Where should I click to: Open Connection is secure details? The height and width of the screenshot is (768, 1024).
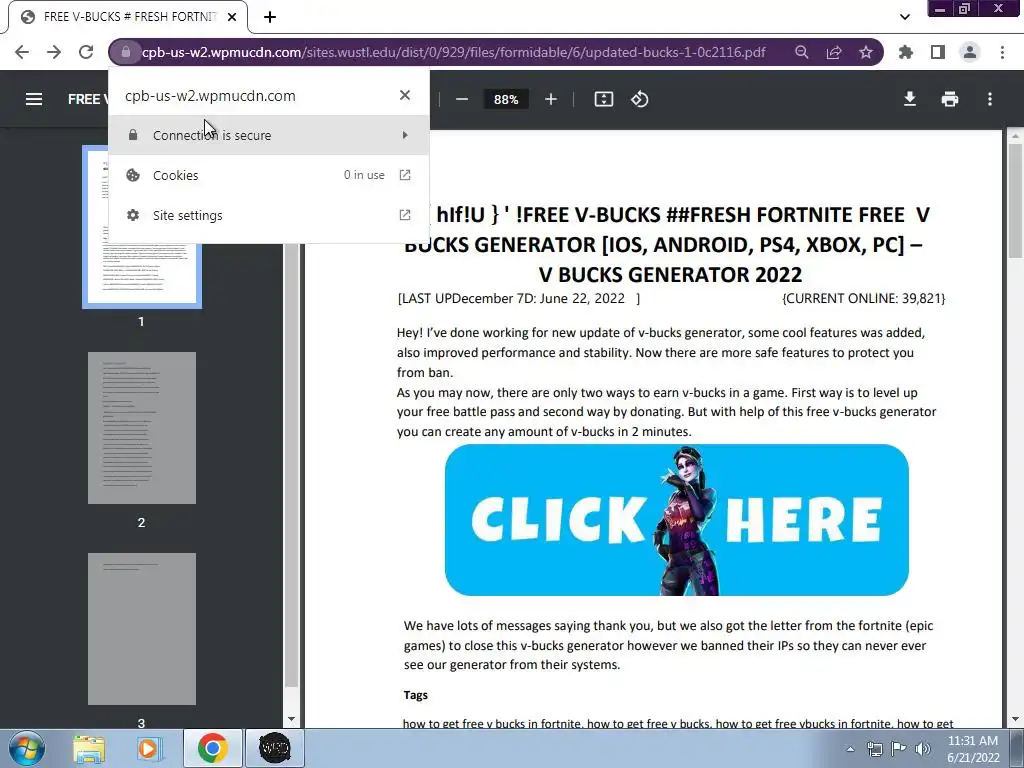pos(268,135)
